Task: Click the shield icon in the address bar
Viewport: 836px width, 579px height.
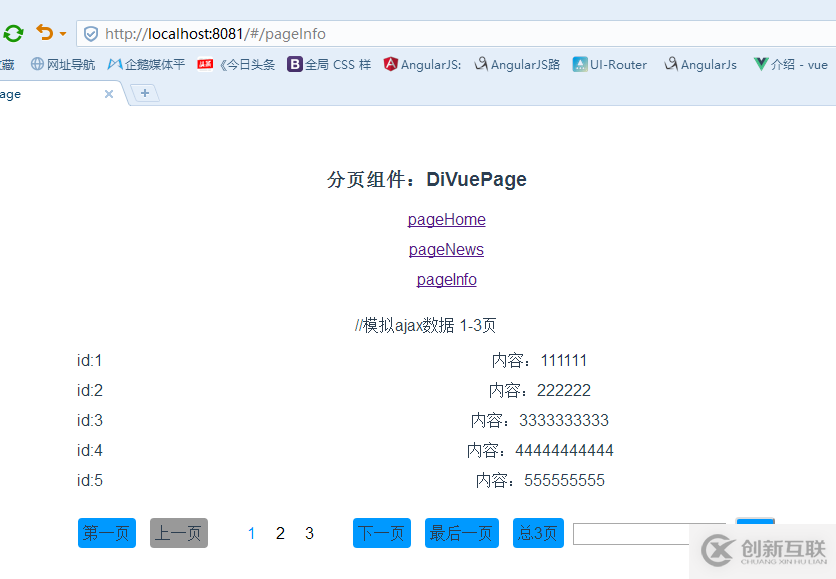Action: coord(90,33)
